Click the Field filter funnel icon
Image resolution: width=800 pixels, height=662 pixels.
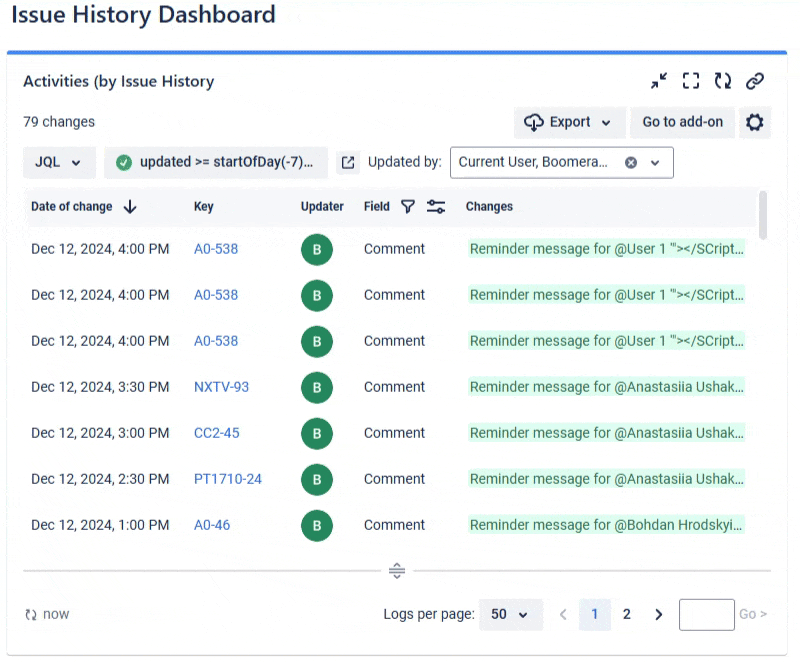point(408,206)
